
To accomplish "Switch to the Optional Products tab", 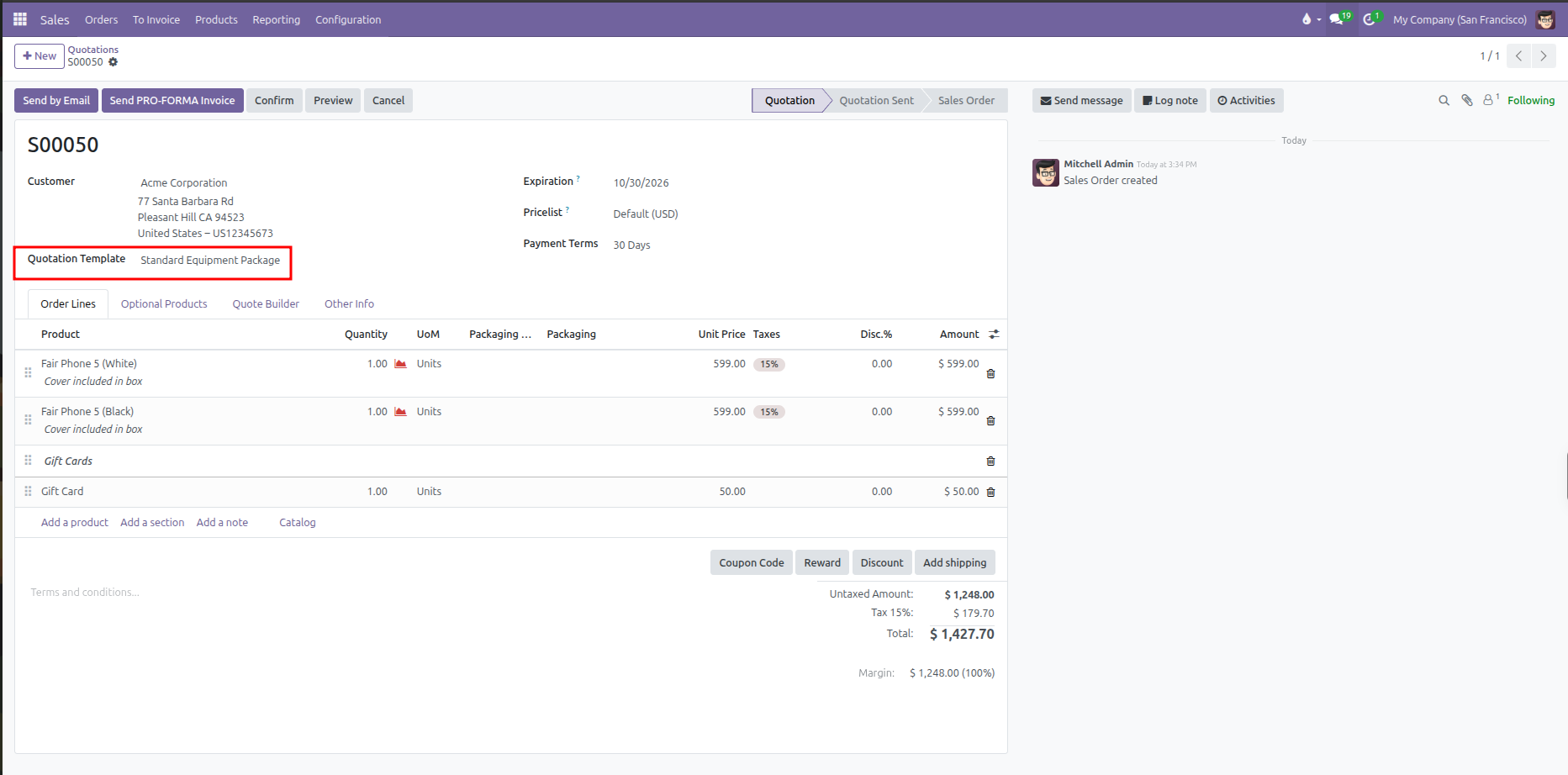I will pyautogui.click(x=164, y=304).
